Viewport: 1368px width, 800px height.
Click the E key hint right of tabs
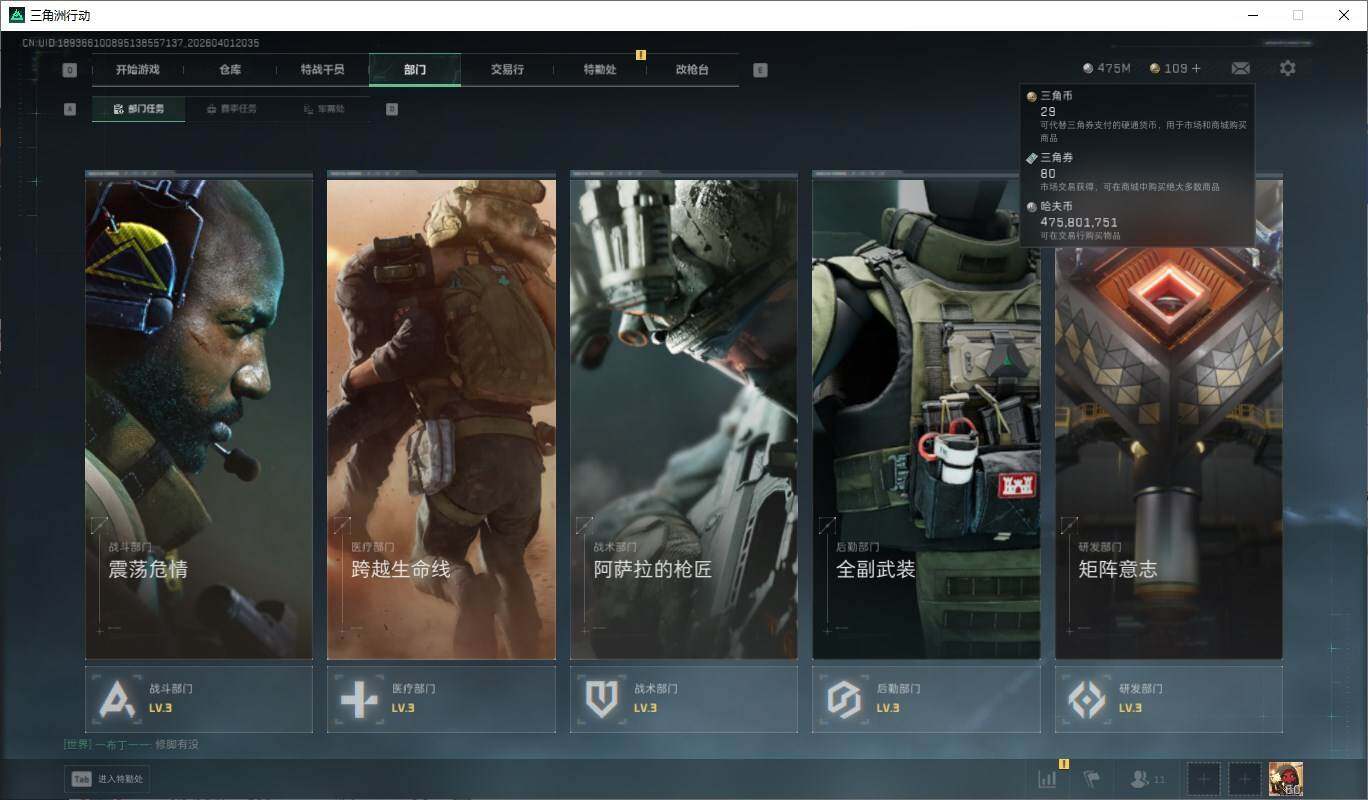click(x=760, y=70)
